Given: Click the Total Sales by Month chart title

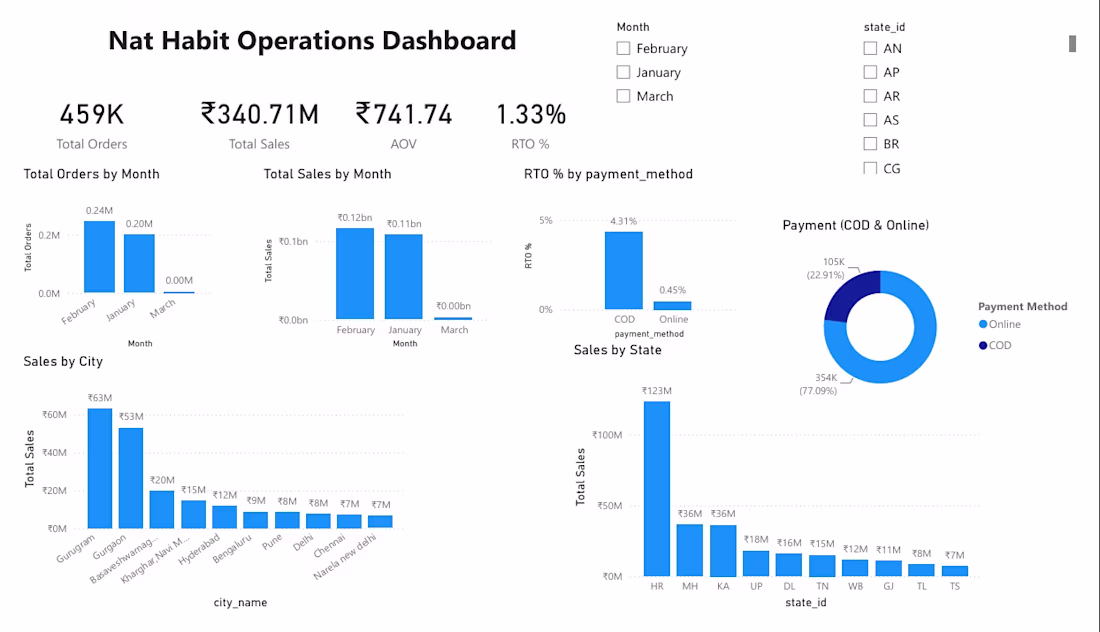Looking at the screenshot, I should pos(328,174).
